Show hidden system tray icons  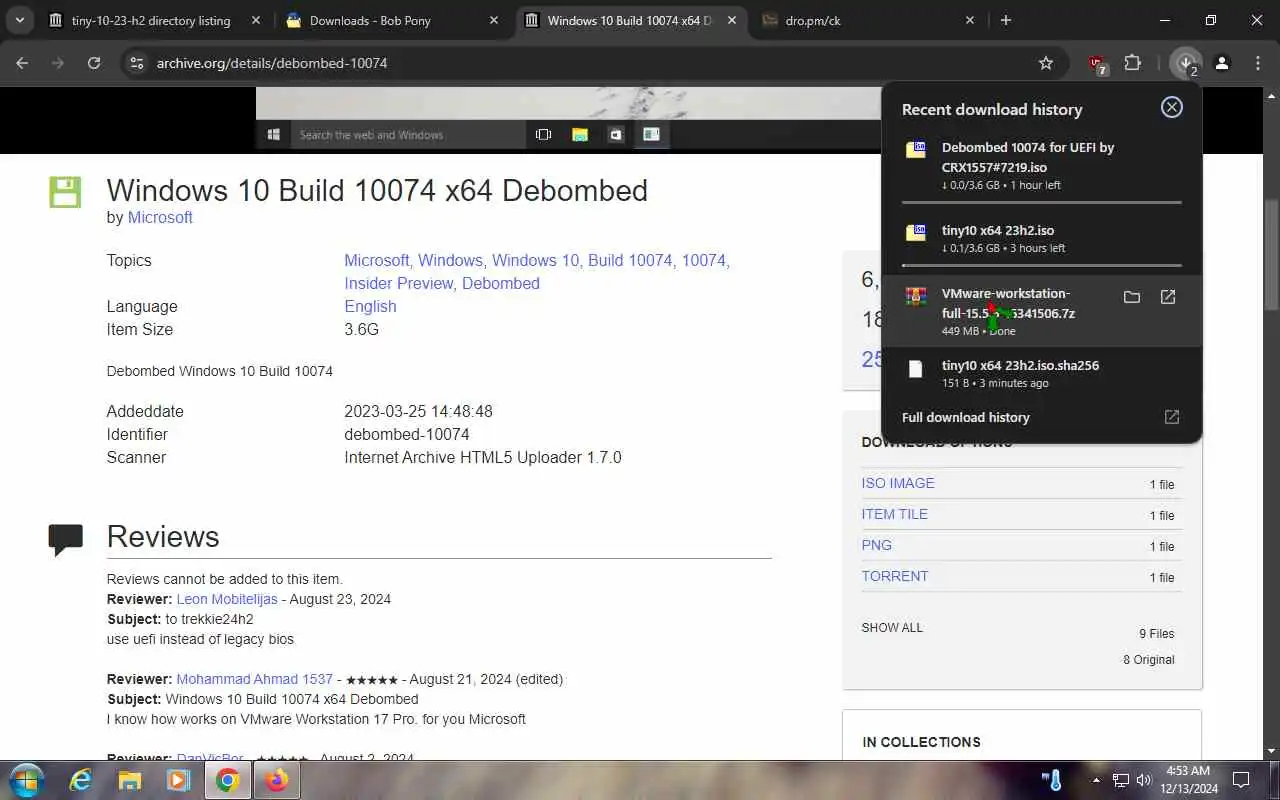point(1096,780)
